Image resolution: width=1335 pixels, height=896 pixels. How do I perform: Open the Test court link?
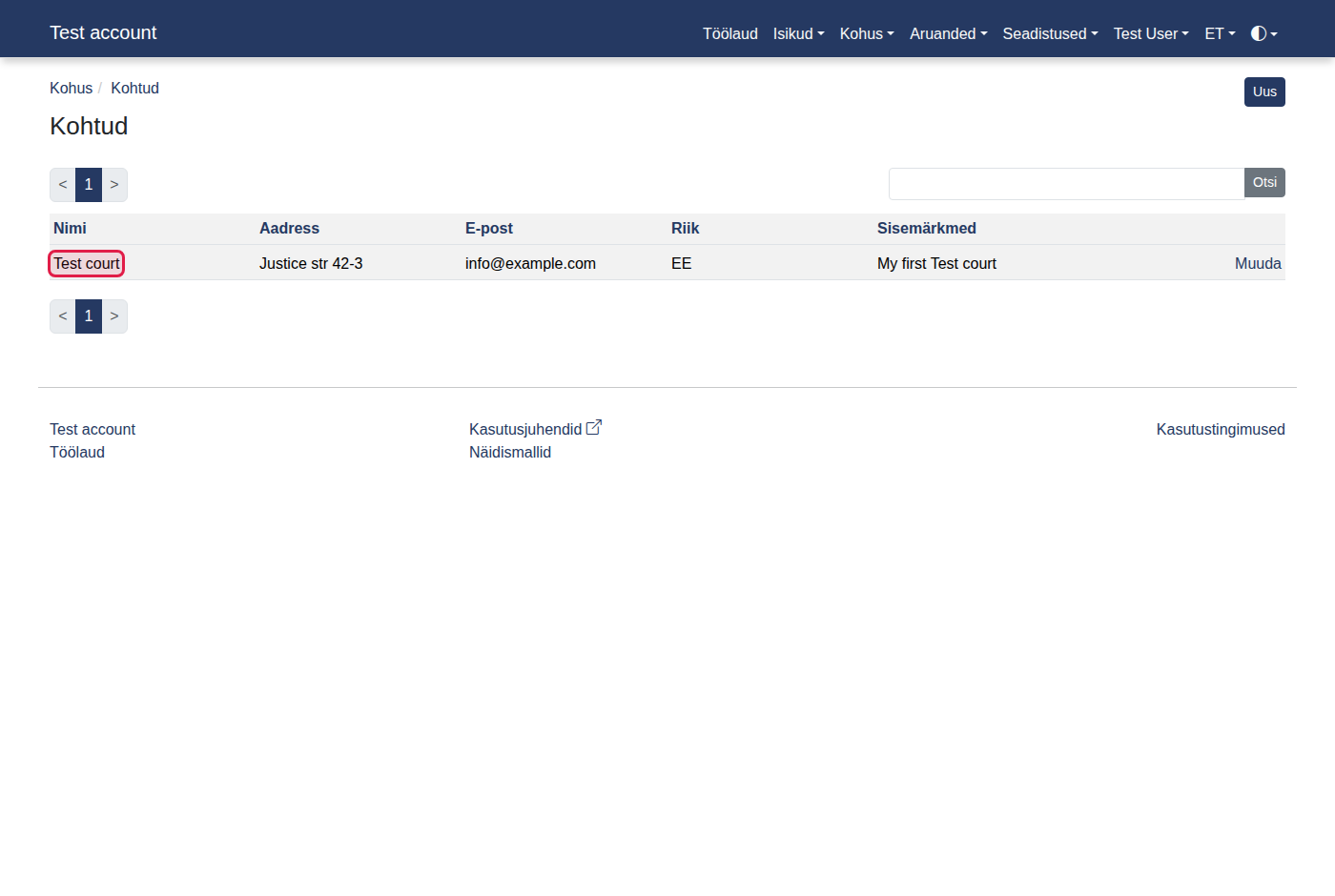(87, 263)
